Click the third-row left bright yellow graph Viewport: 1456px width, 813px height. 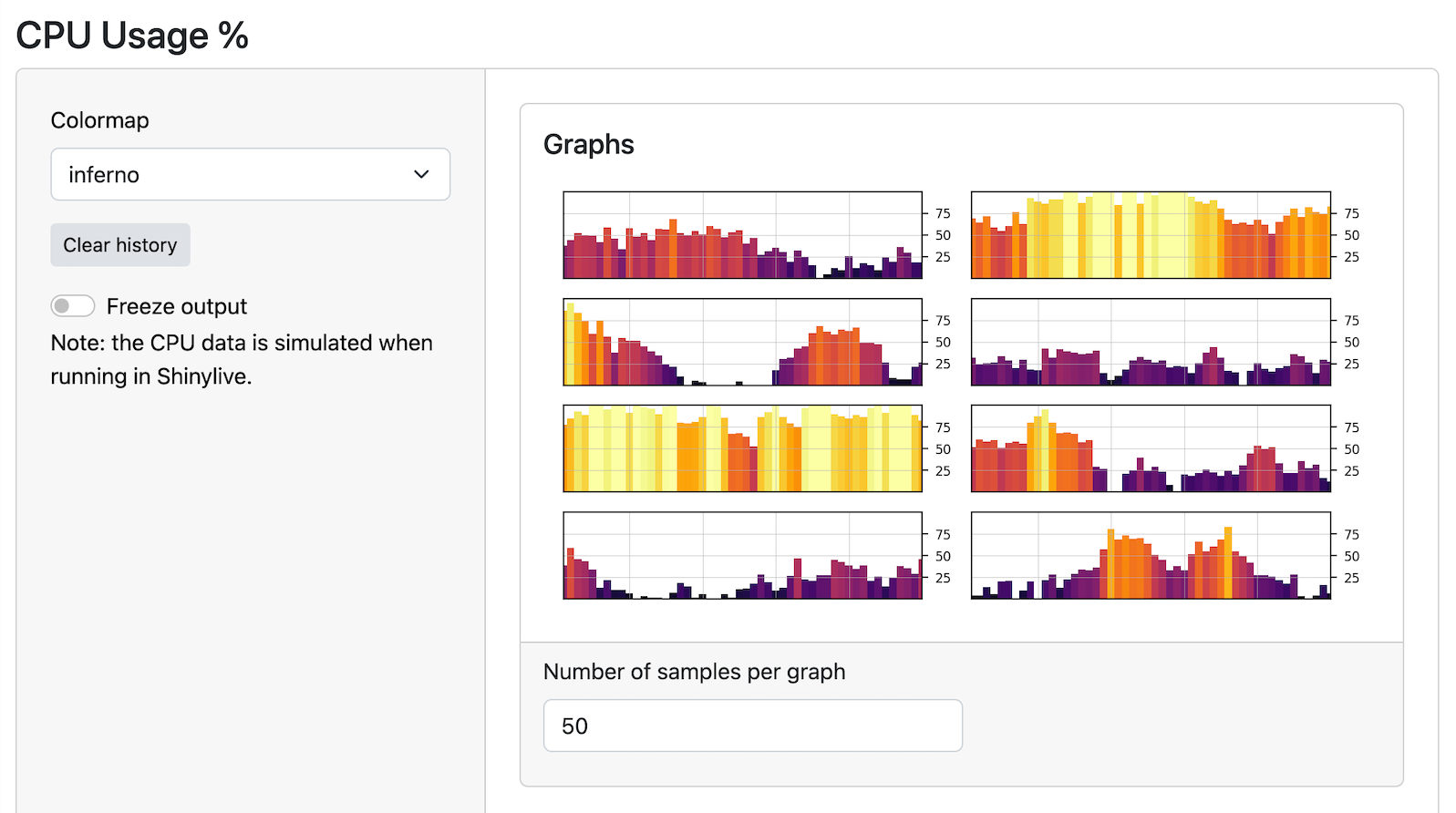pos(742,448)
